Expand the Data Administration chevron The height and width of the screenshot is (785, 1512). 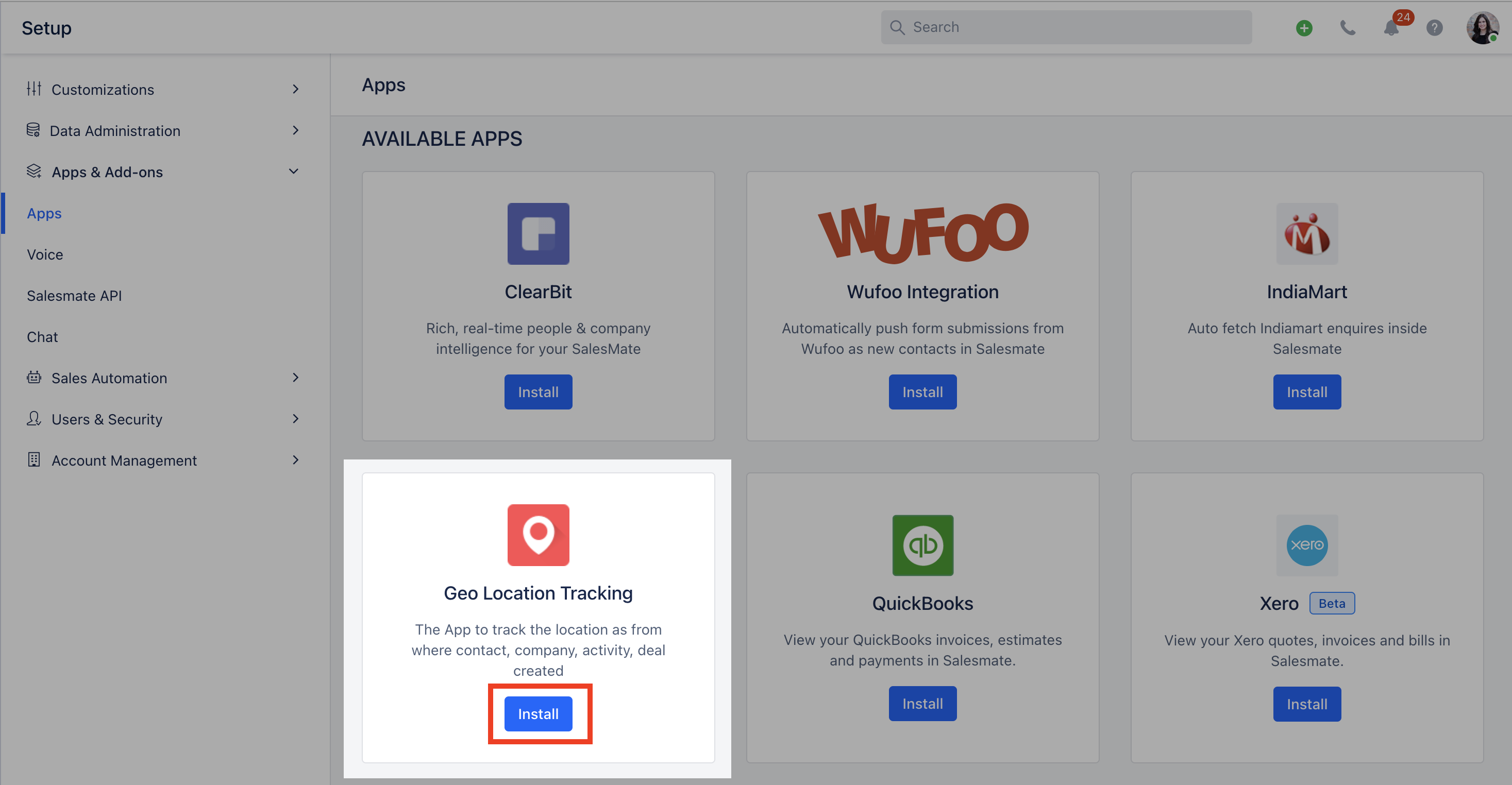[x=295, y=130]
